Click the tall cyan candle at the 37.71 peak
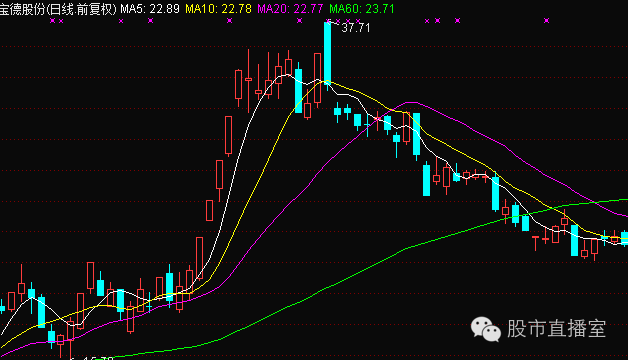Viewport: 628px width, 360px height. 328,53
